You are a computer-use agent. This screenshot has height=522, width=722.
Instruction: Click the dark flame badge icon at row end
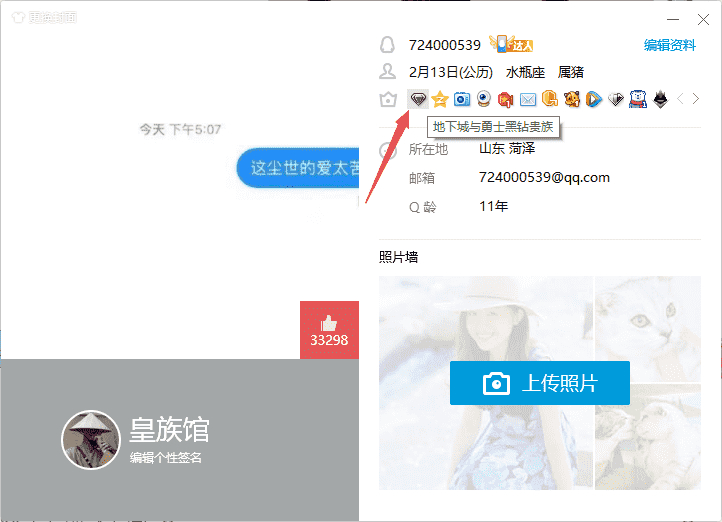660,99
